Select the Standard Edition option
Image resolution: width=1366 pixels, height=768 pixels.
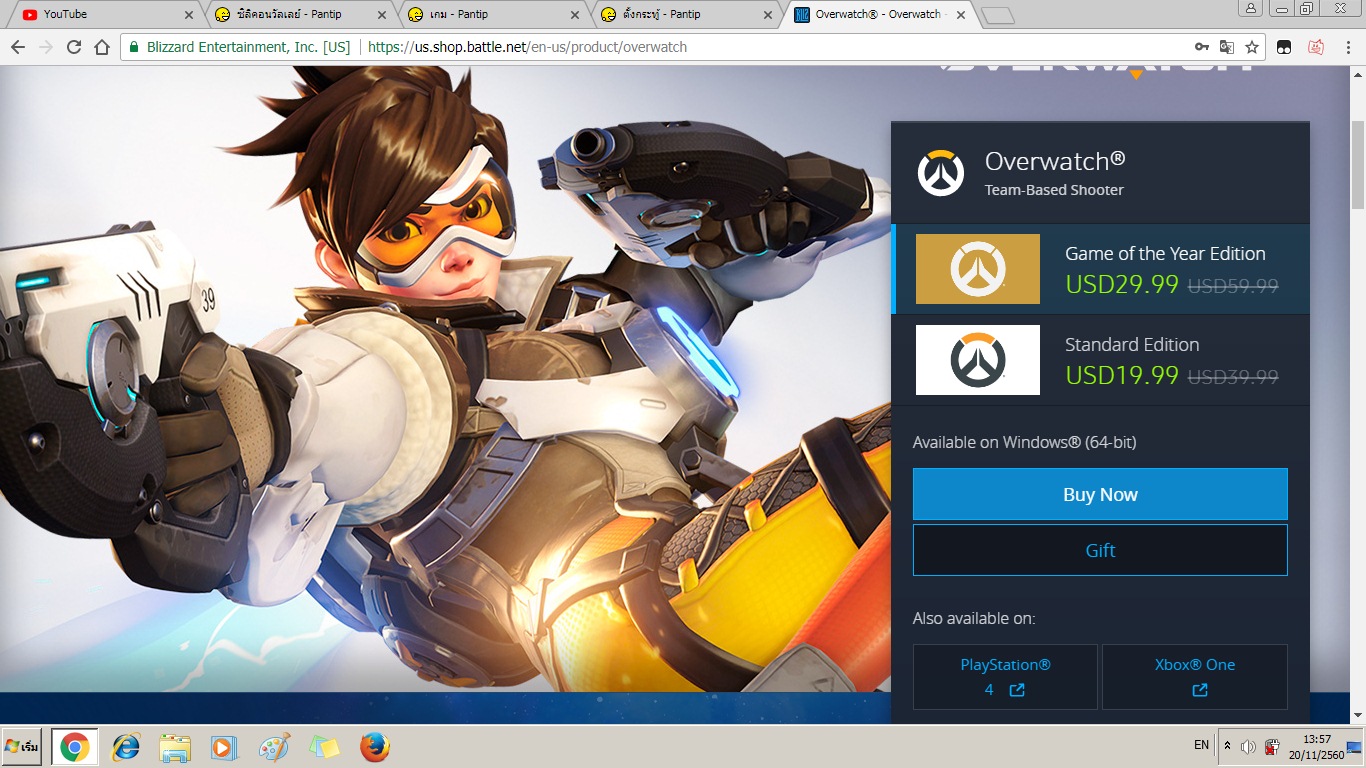[1100, 360]
